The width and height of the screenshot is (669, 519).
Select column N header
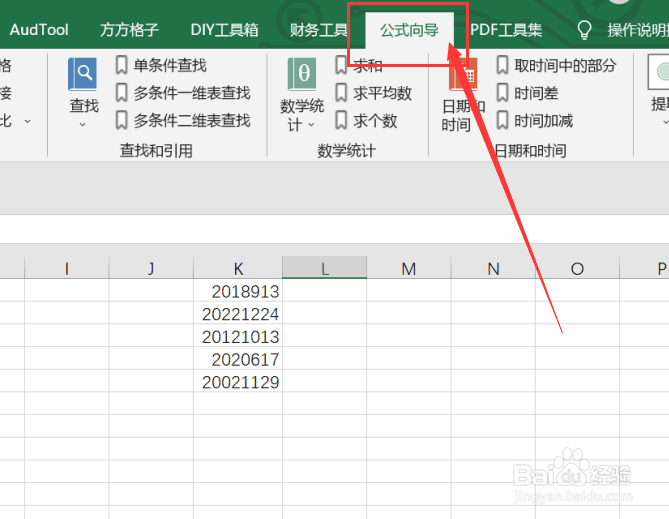493,268
